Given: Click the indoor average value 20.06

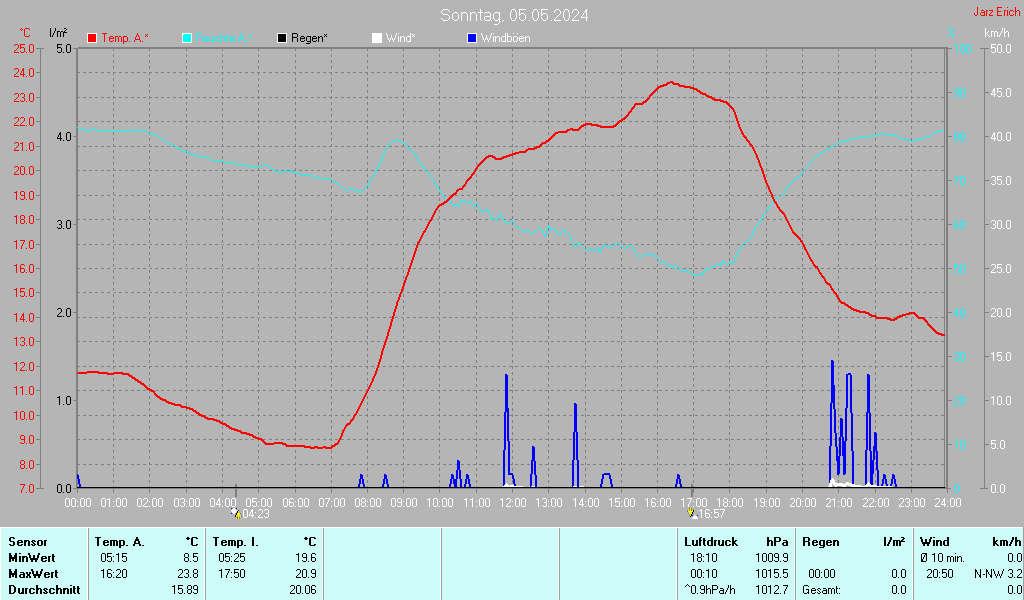Looking at the screenshot, I should [x=303, y=590].
